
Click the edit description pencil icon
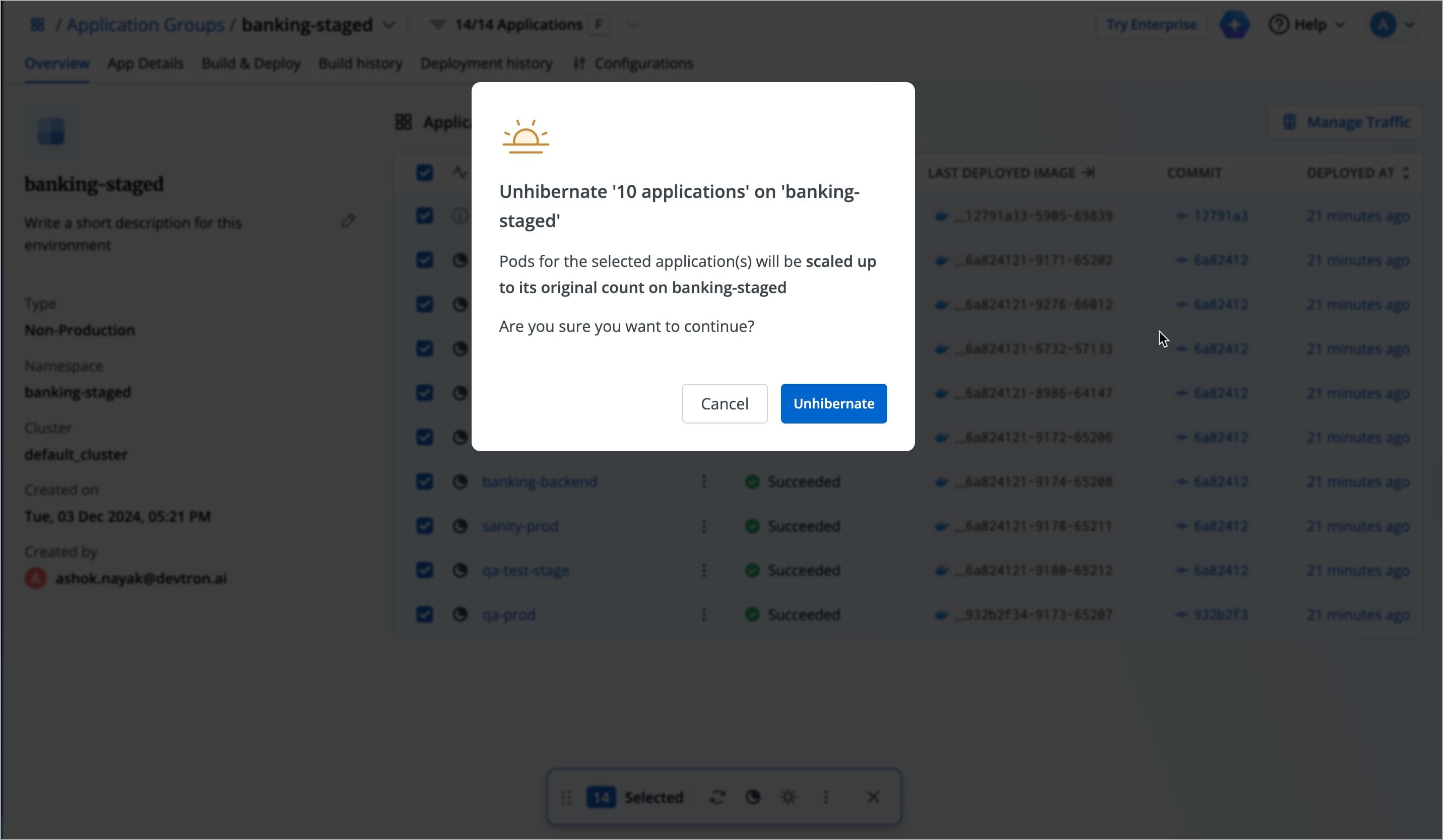point(348,221)
